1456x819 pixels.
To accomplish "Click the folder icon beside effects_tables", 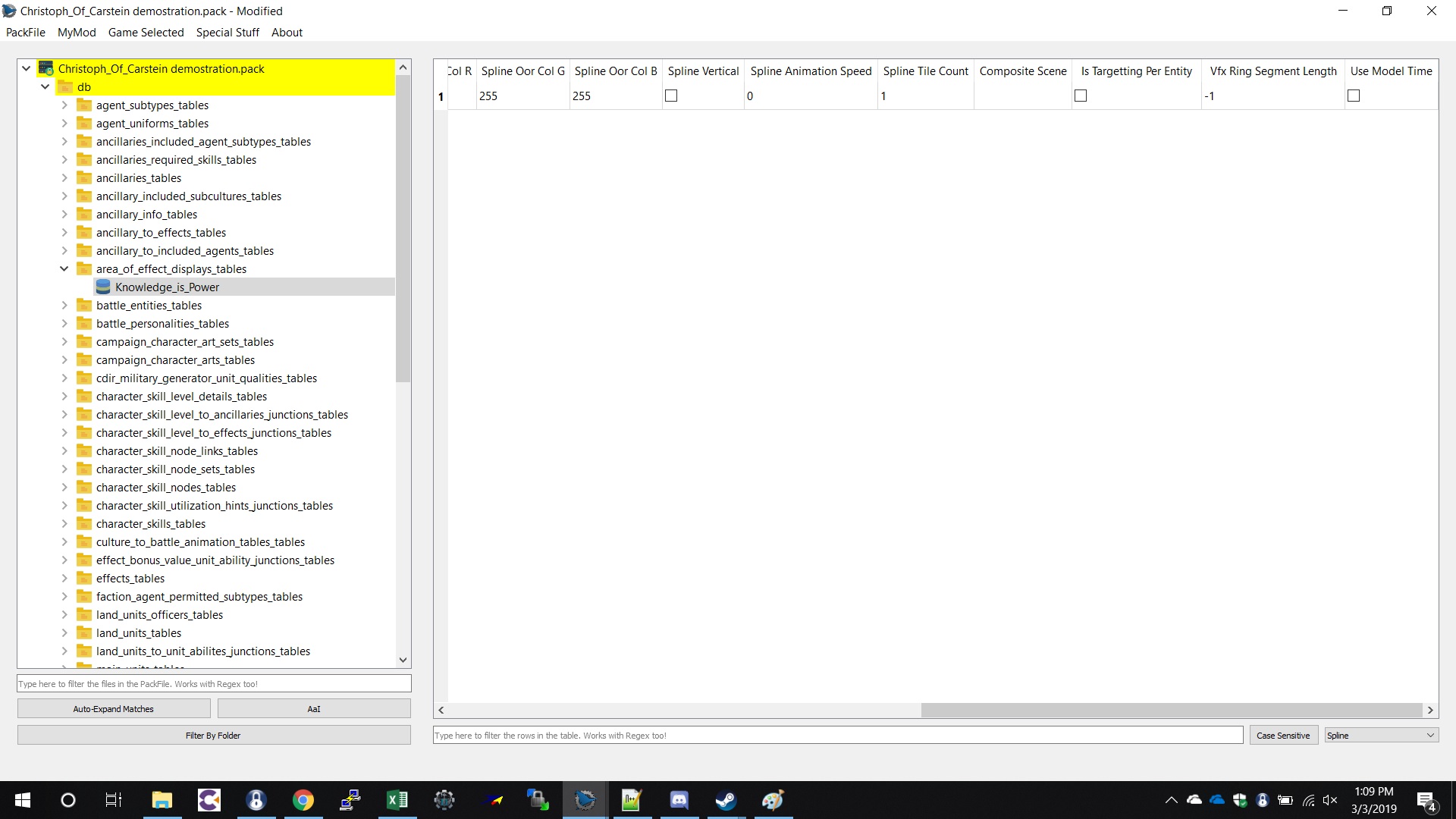I will pyautogui.click(x=84, y=579).
